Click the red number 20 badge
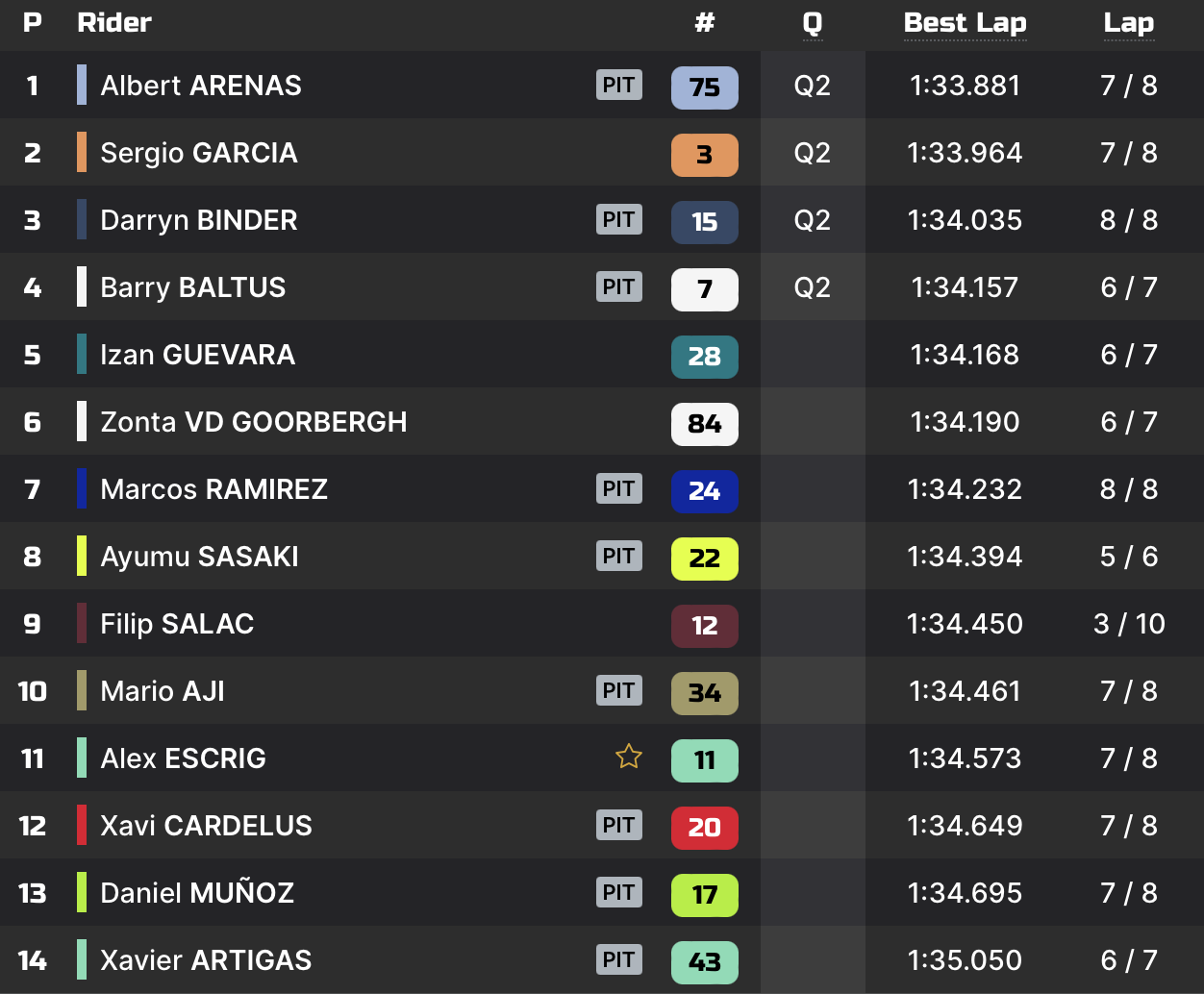The width and height of the screenshot is (1204, 994). coord(704,828)
